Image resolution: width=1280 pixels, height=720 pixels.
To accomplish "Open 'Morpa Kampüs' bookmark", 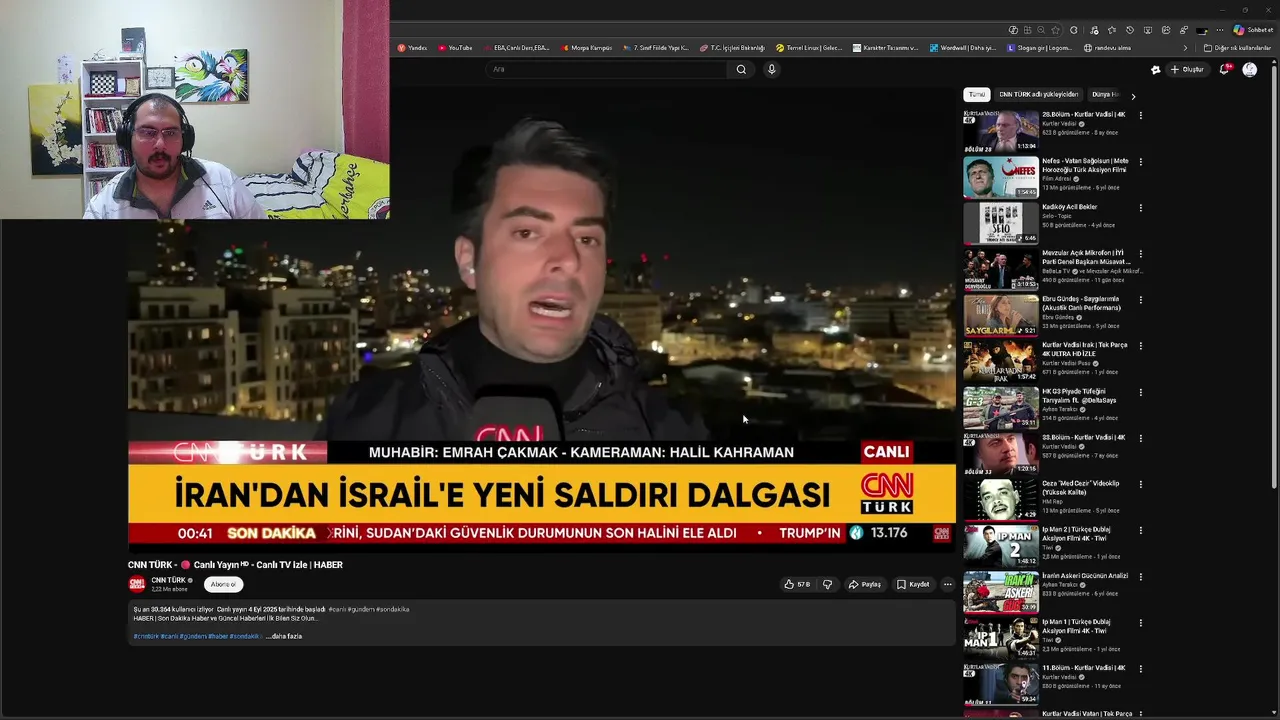I will click(x=587, y=48).
